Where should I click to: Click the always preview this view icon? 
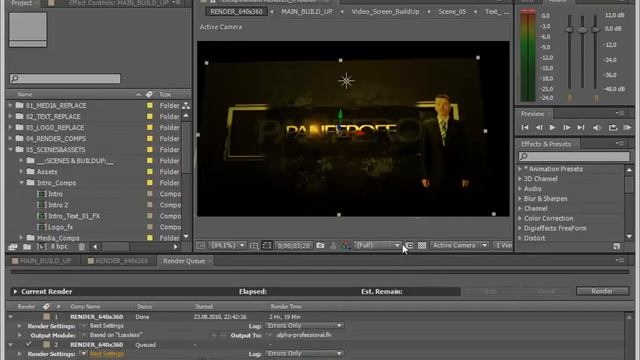[x=200, y=245]
